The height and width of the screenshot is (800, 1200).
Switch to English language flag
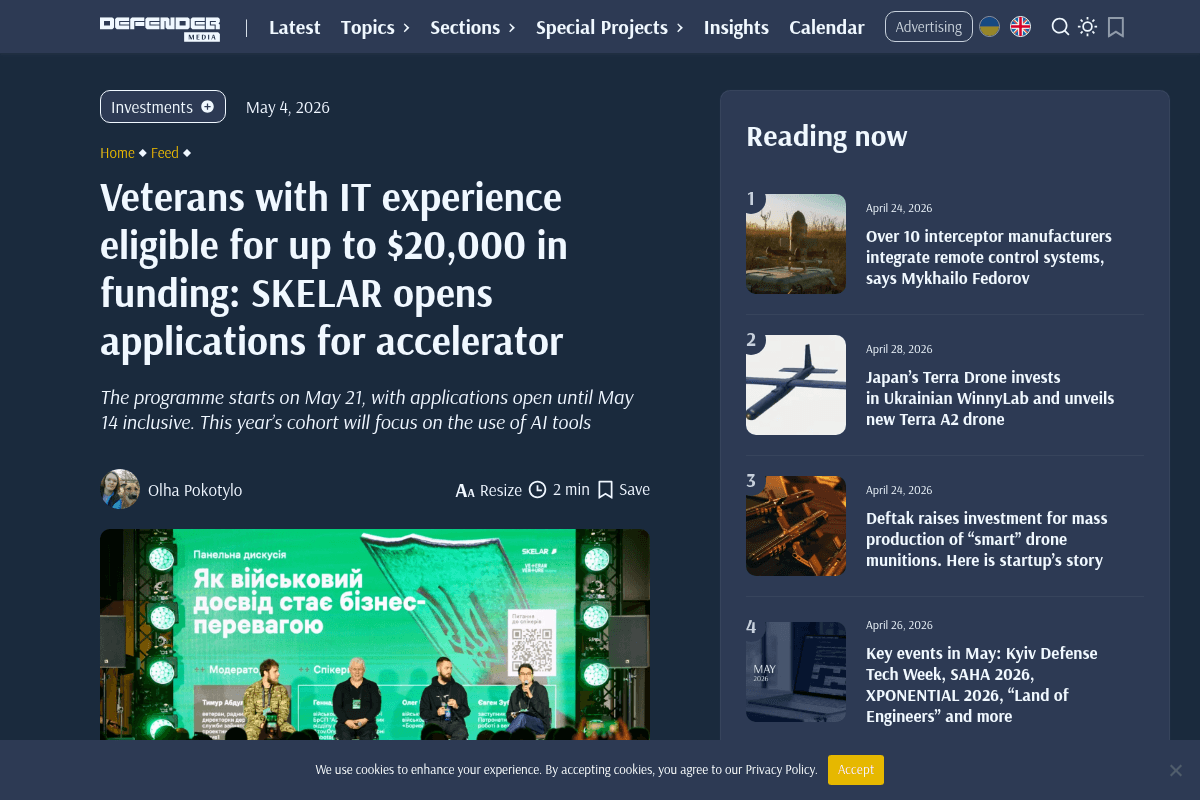(x=1020, y=27)
